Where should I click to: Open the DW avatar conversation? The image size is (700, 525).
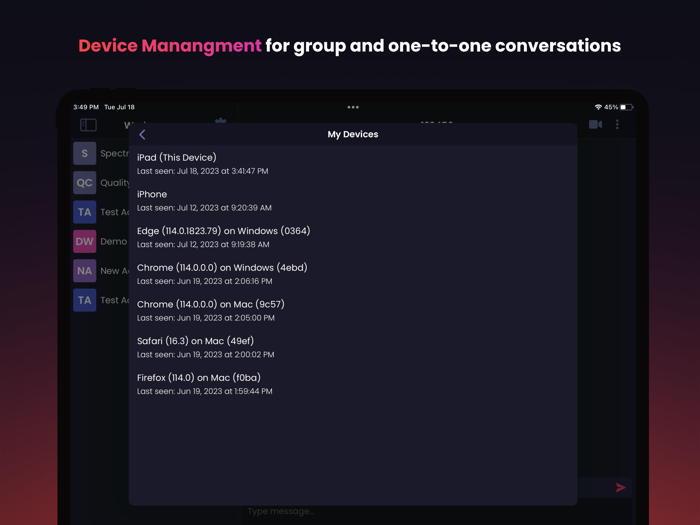coord(85,242)
